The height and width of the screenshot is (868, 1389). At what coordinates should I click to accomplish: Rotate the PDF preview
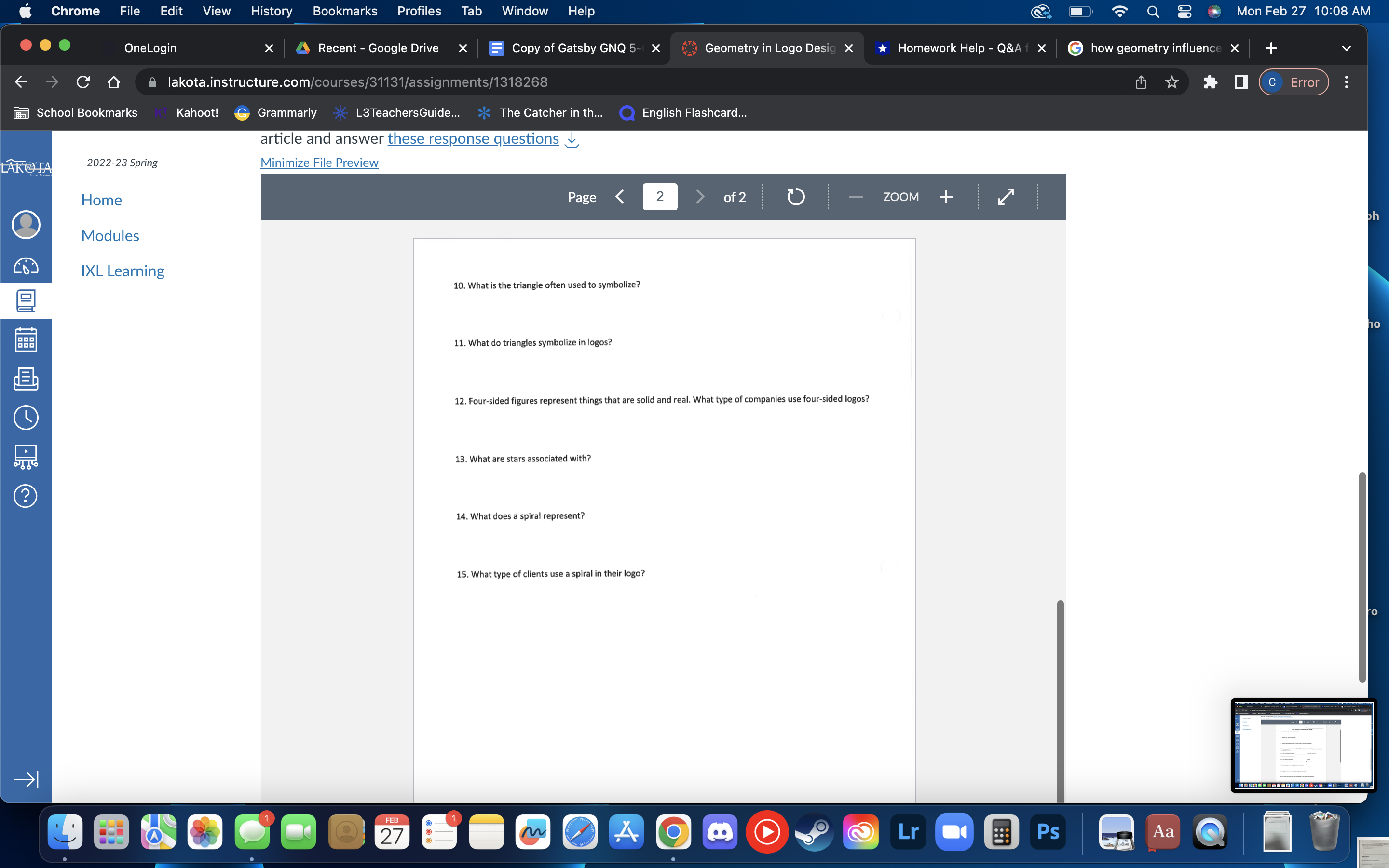(x=795, y=196)
